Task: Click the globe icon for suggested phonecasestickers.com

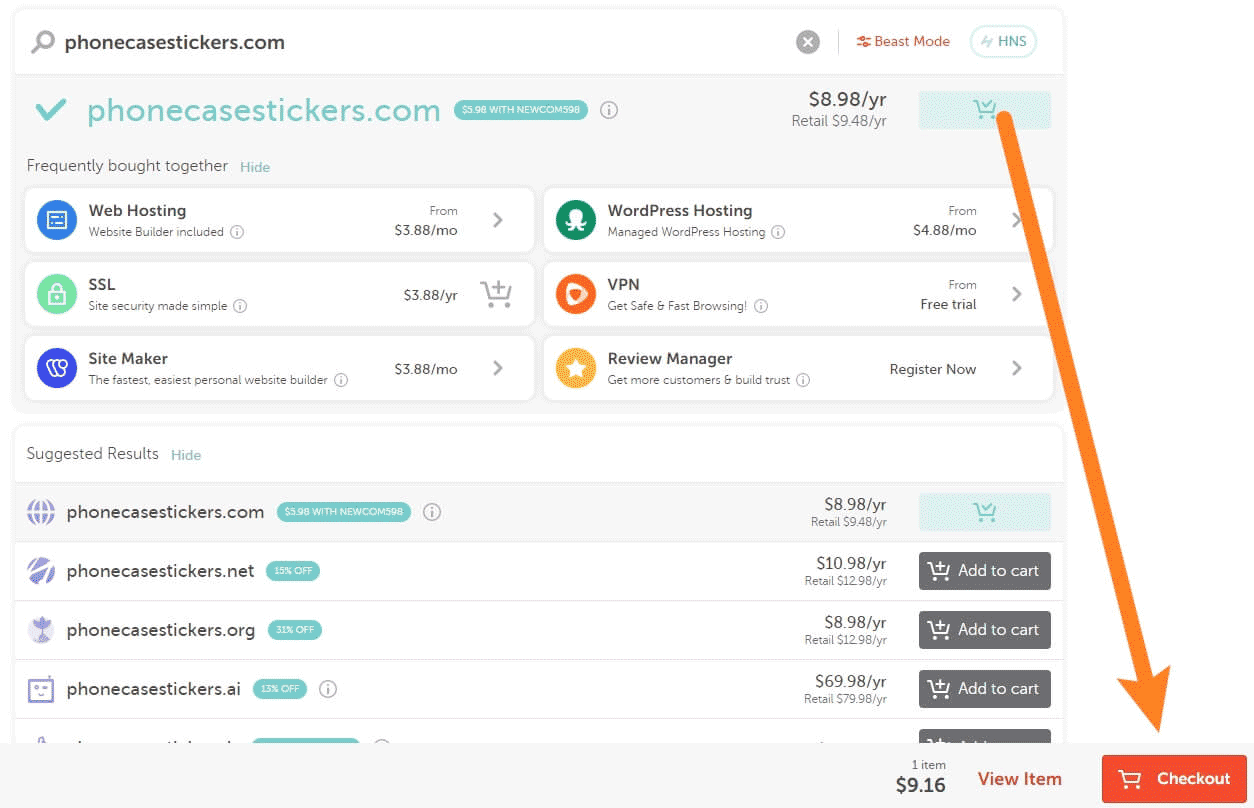Action: coord(41,512)
